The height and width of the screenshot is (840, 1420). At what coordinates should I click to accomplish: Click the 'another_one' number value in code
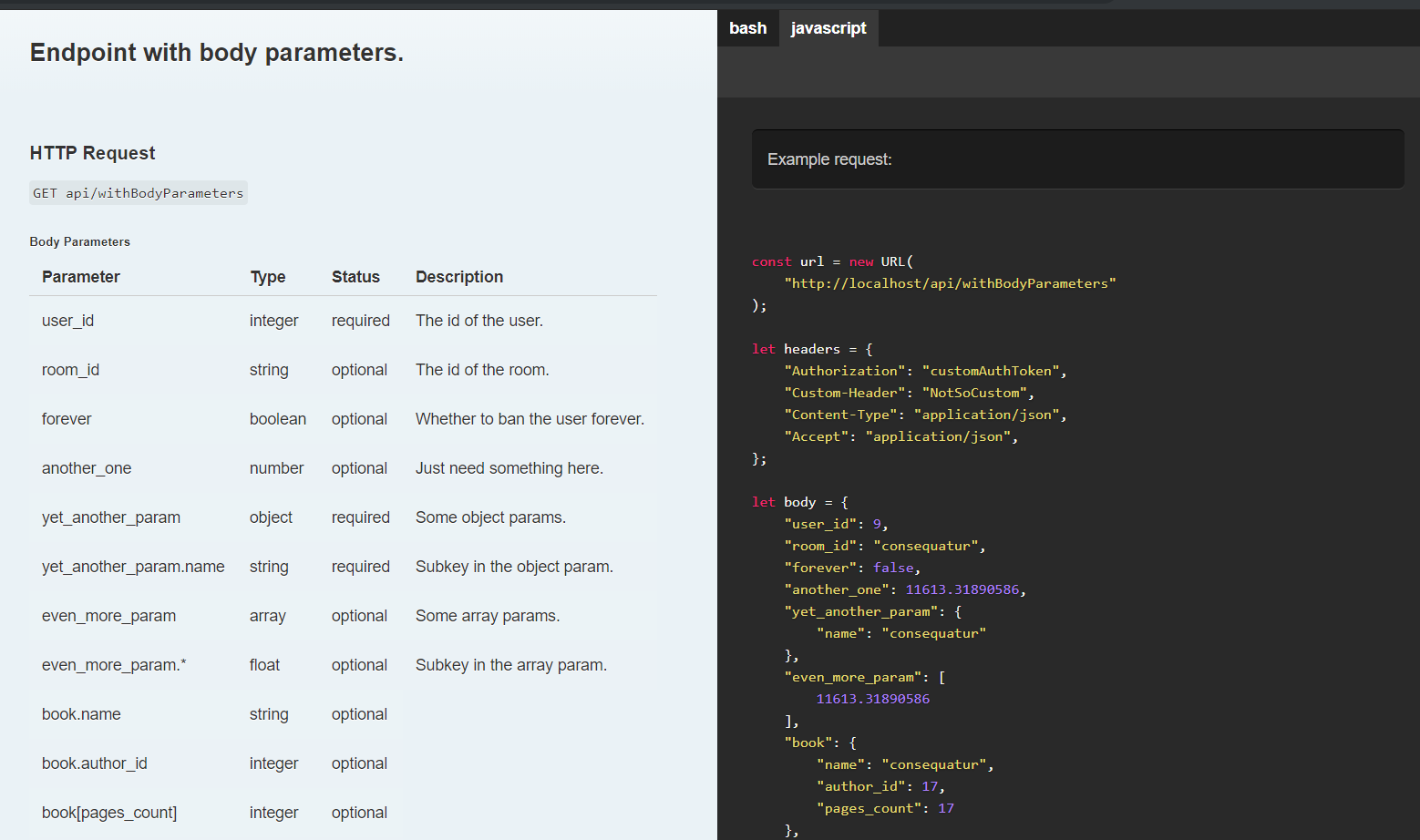pos(962,589)
